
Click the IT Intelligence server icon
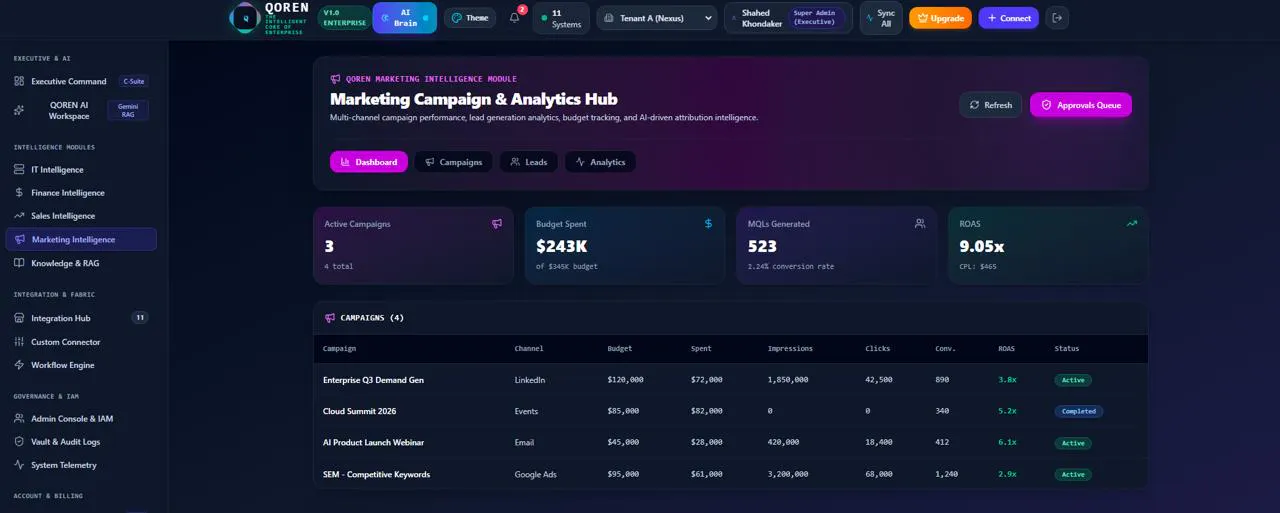click(19, 170)
